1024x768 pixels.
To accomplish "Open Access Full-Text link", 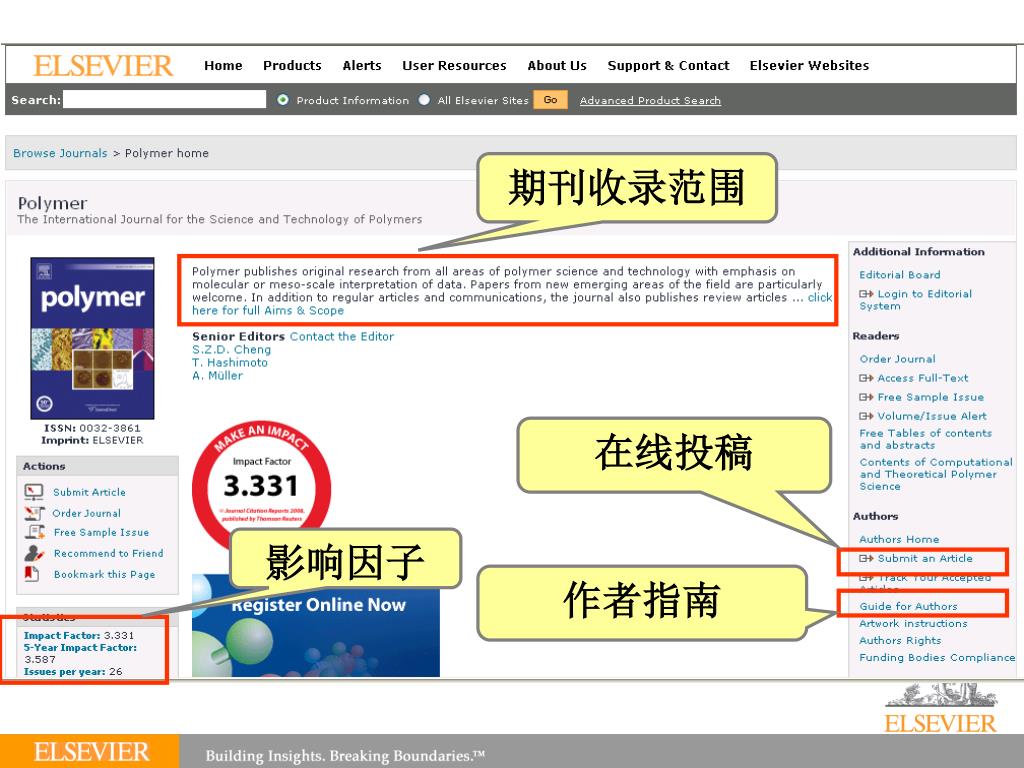I will 923,378.
